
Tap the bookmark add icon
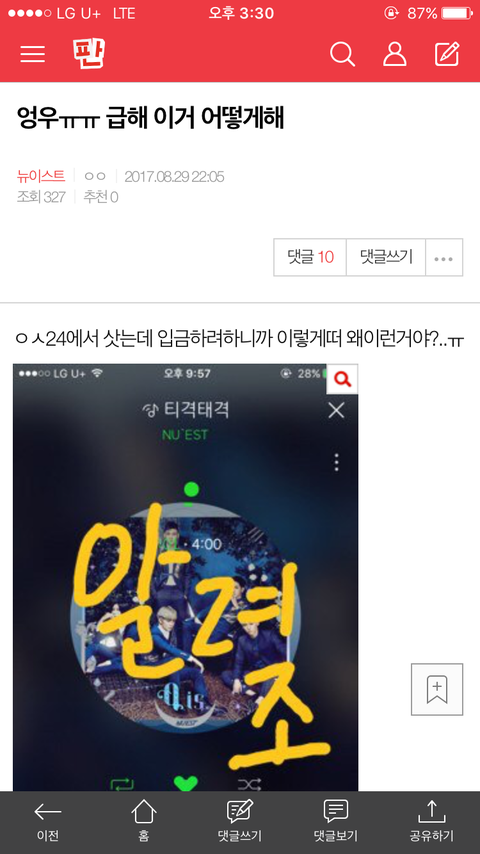coord(437,689)
